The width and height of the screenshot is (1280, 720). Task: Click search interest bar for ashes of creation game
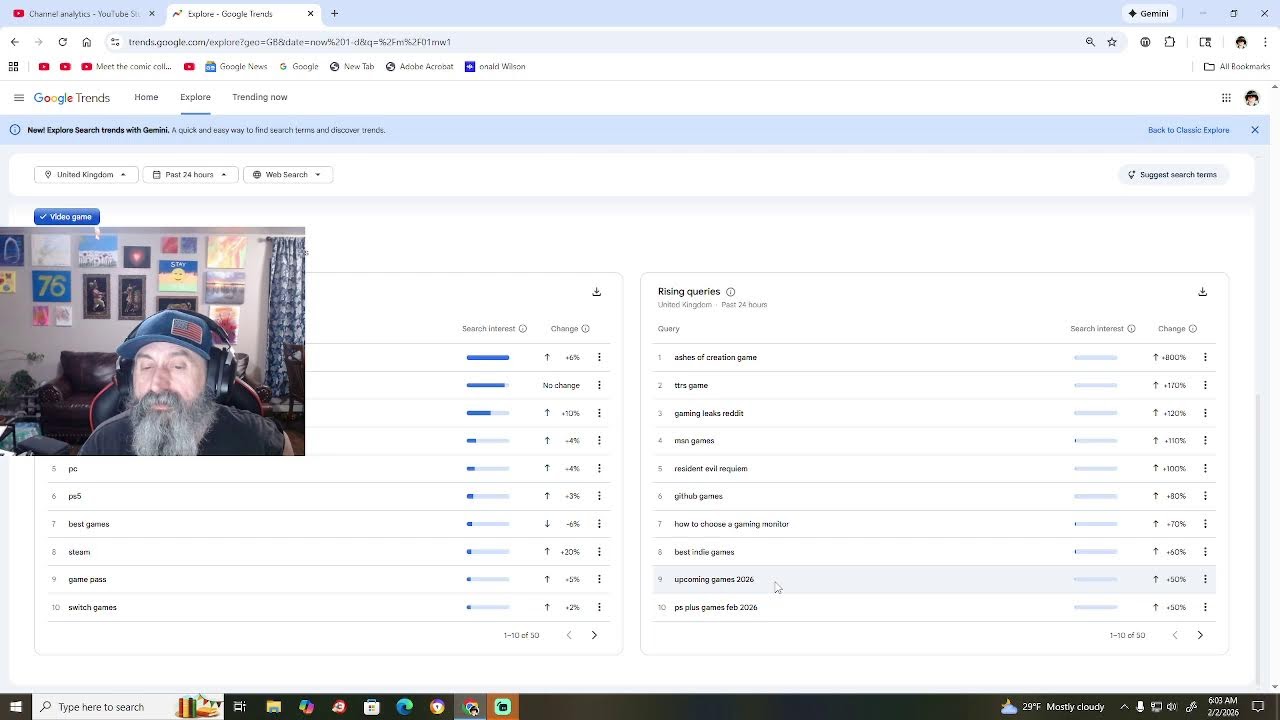pos(1095,357)
